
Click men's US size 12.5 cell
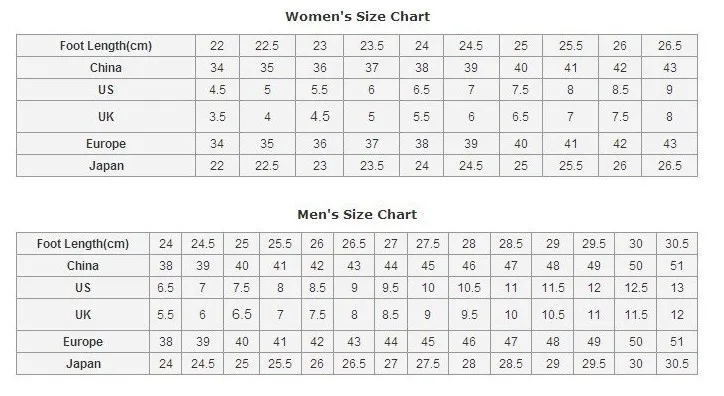(x=636, y=288)
